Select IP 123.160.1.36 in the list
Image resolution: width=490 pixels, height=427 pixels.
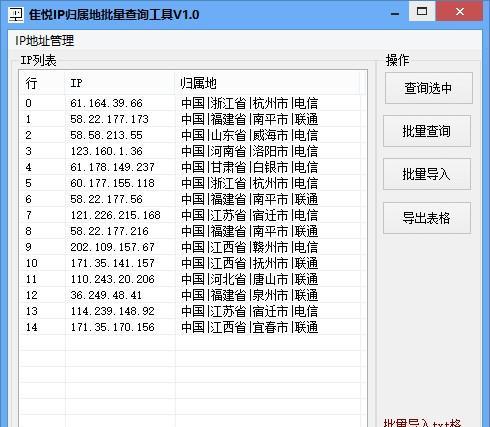click(x=106, y=151)
